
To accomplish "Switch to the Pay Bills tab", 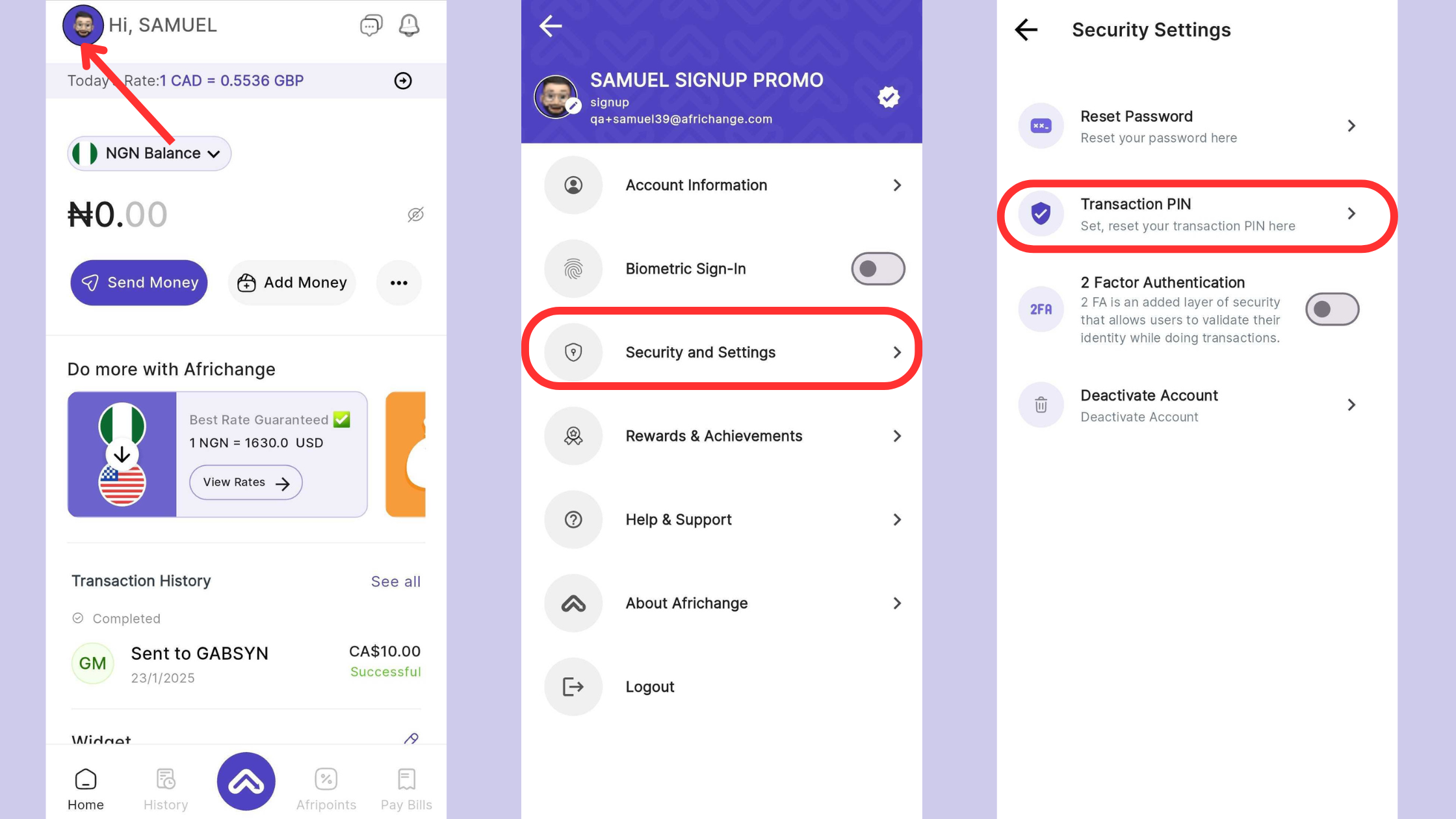I will pos(406,789).
